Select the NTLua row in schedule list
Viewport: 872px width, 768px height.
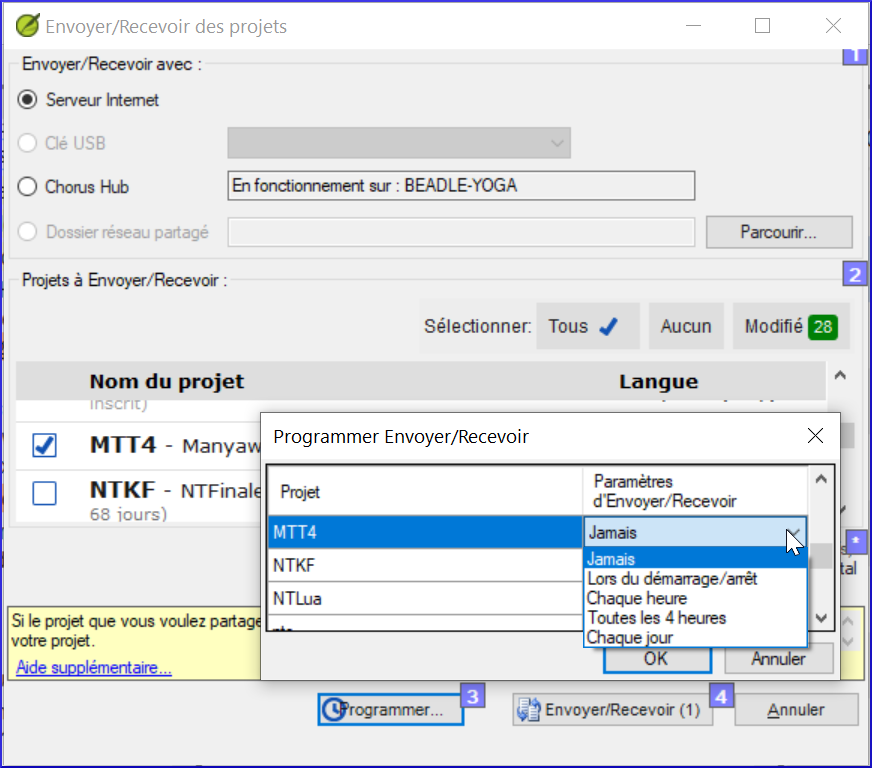425,599
